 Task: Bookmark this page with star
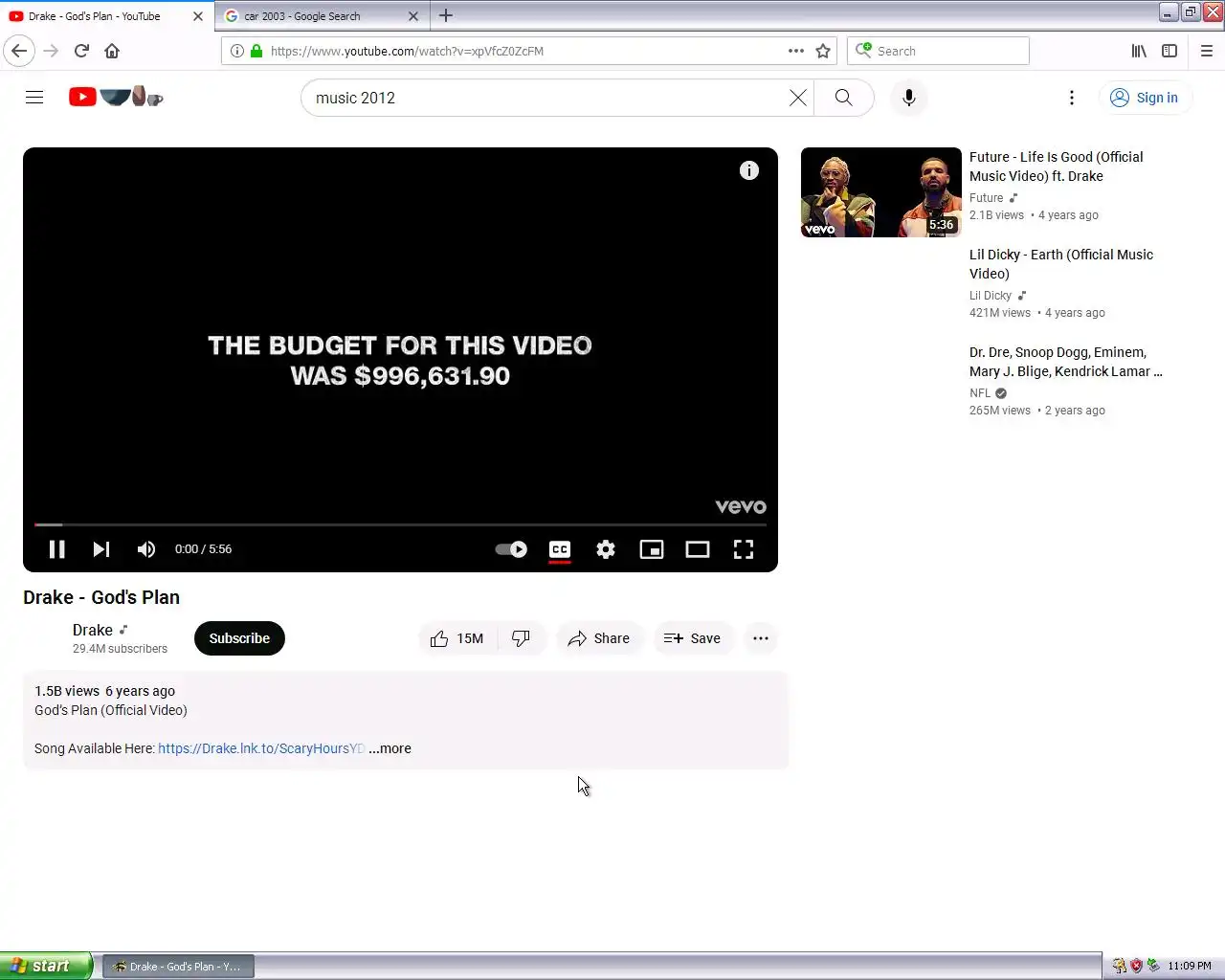tap(823, 51)
